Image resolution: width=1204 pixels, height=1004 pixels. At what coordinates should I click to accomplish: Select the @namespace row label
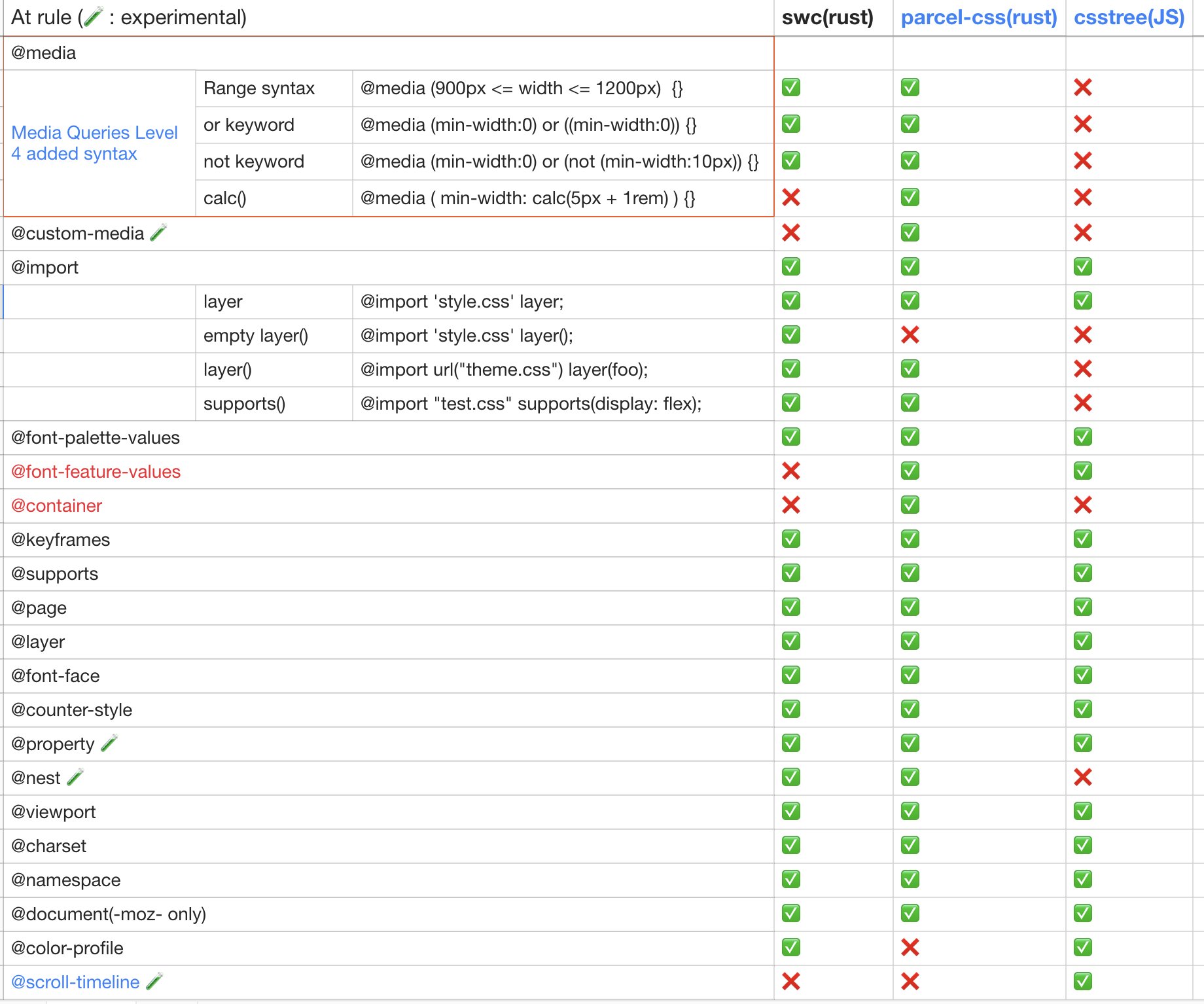point(66,880)
